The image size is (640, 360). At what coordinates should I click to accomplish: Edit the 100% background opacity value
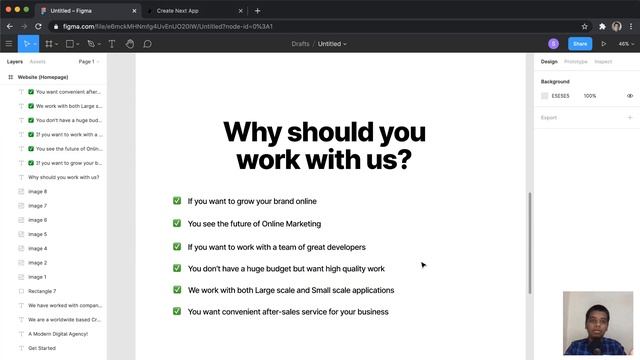tap(590, 96)
